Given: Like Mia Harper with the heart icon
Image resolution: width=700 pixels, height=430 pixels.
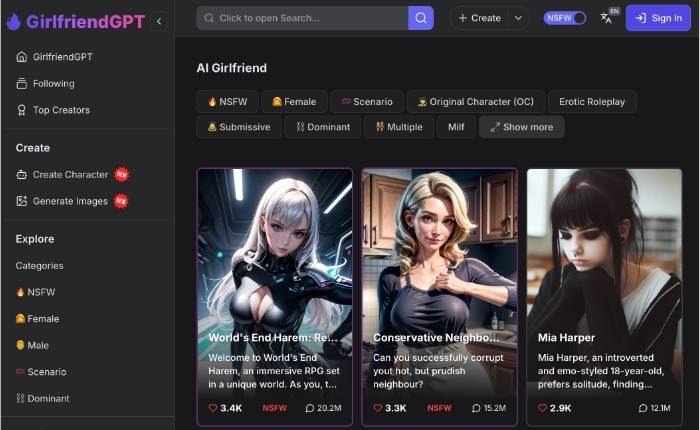Looking at the screenshot, I should [542, 408].
